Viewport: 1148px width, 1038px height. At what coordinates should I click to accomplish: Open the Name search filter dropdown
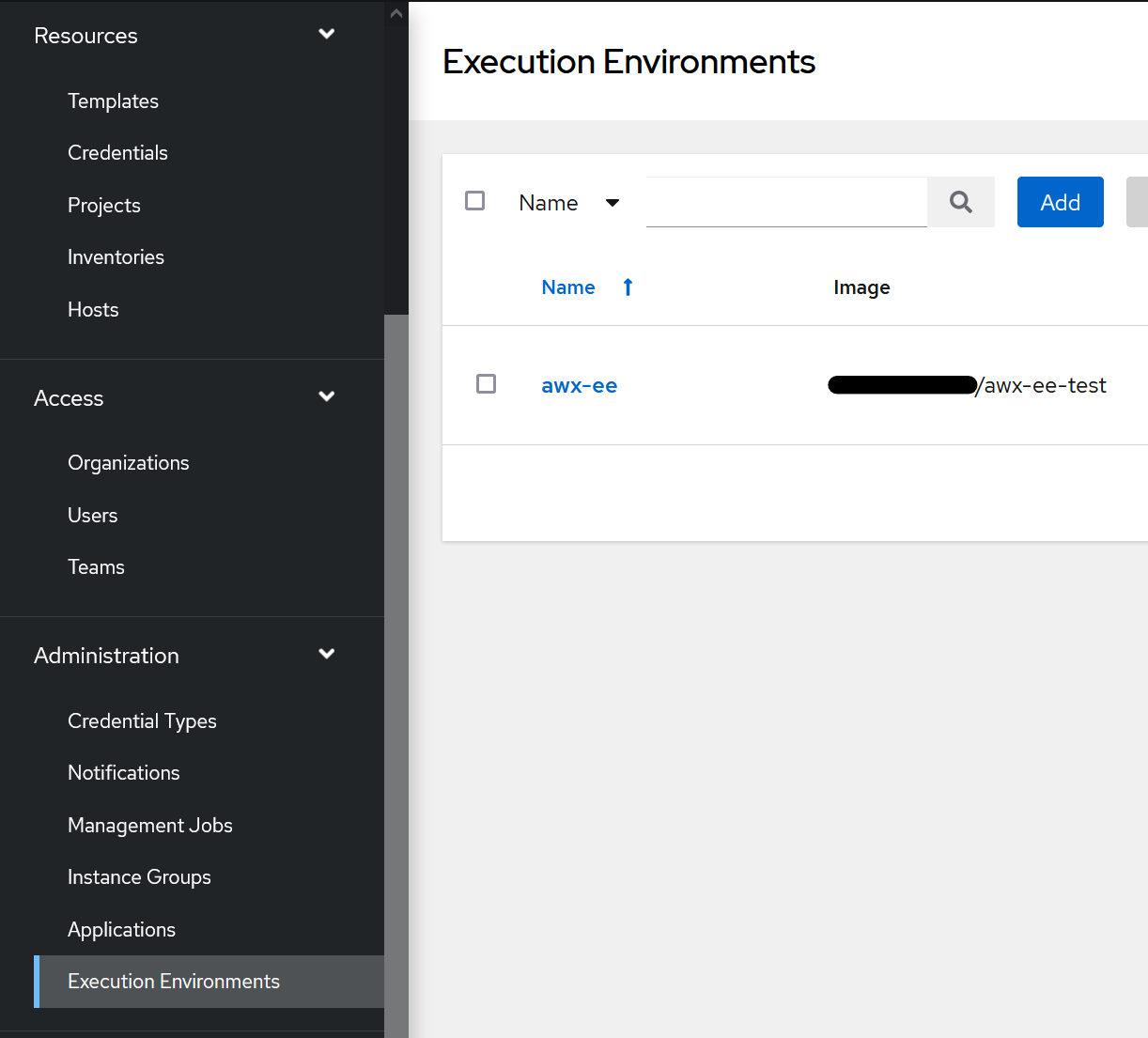568,203
